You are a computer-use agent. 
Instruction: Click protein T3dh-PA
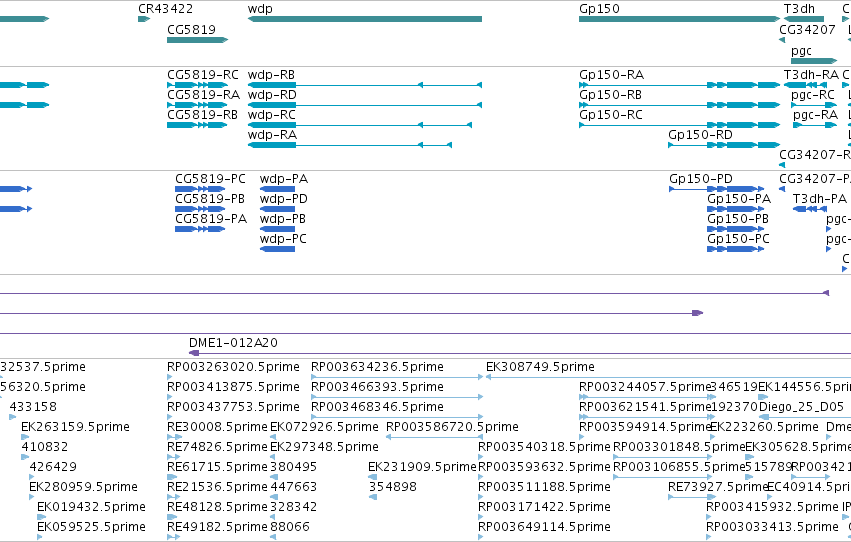point(810,209)
